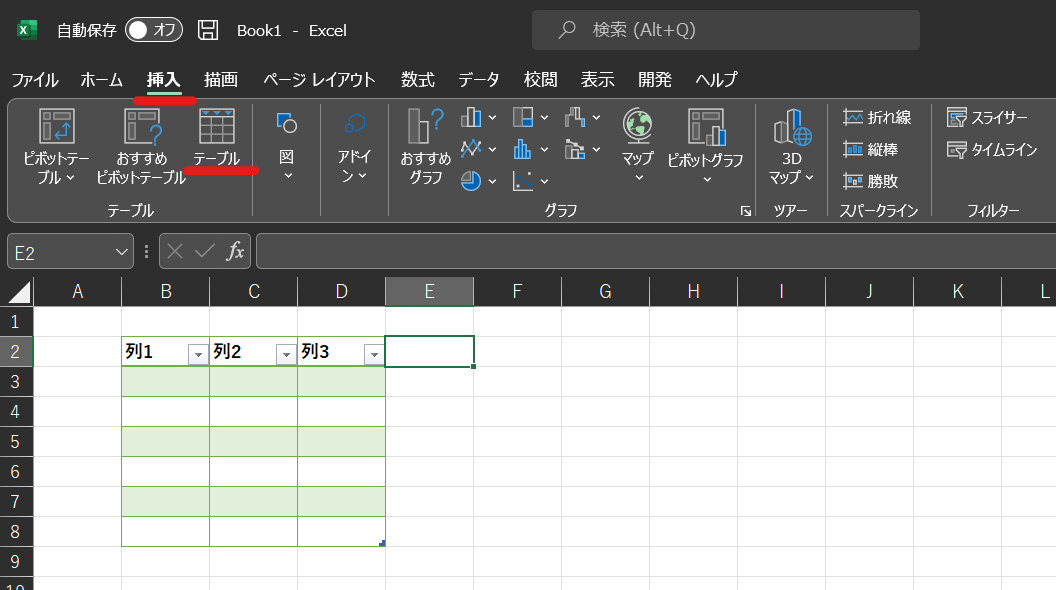1056x590 pixels.
Task: Insert a scatter or bubble chart
Action: pos(523,181)
